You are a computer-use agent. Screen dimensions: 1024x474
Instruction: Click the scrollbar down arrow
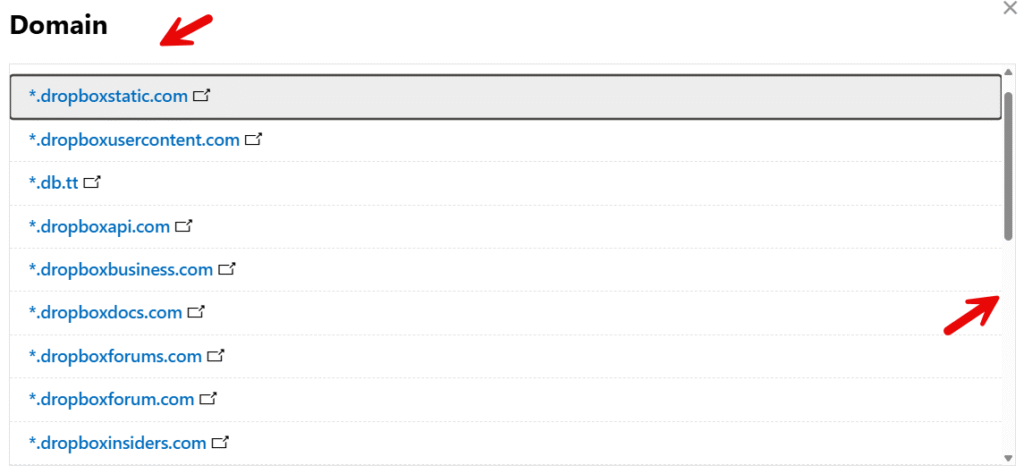1008,458
